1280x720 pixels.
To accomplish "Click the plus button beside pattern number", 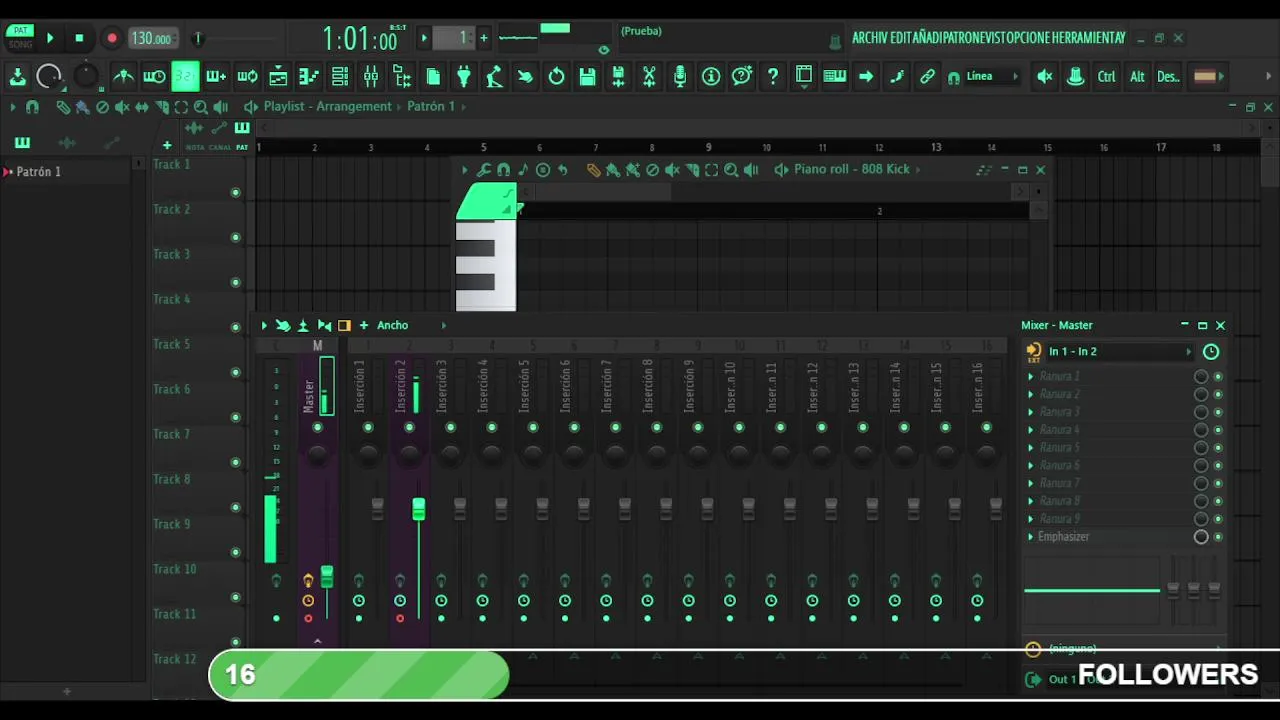I will coord(484,38).
